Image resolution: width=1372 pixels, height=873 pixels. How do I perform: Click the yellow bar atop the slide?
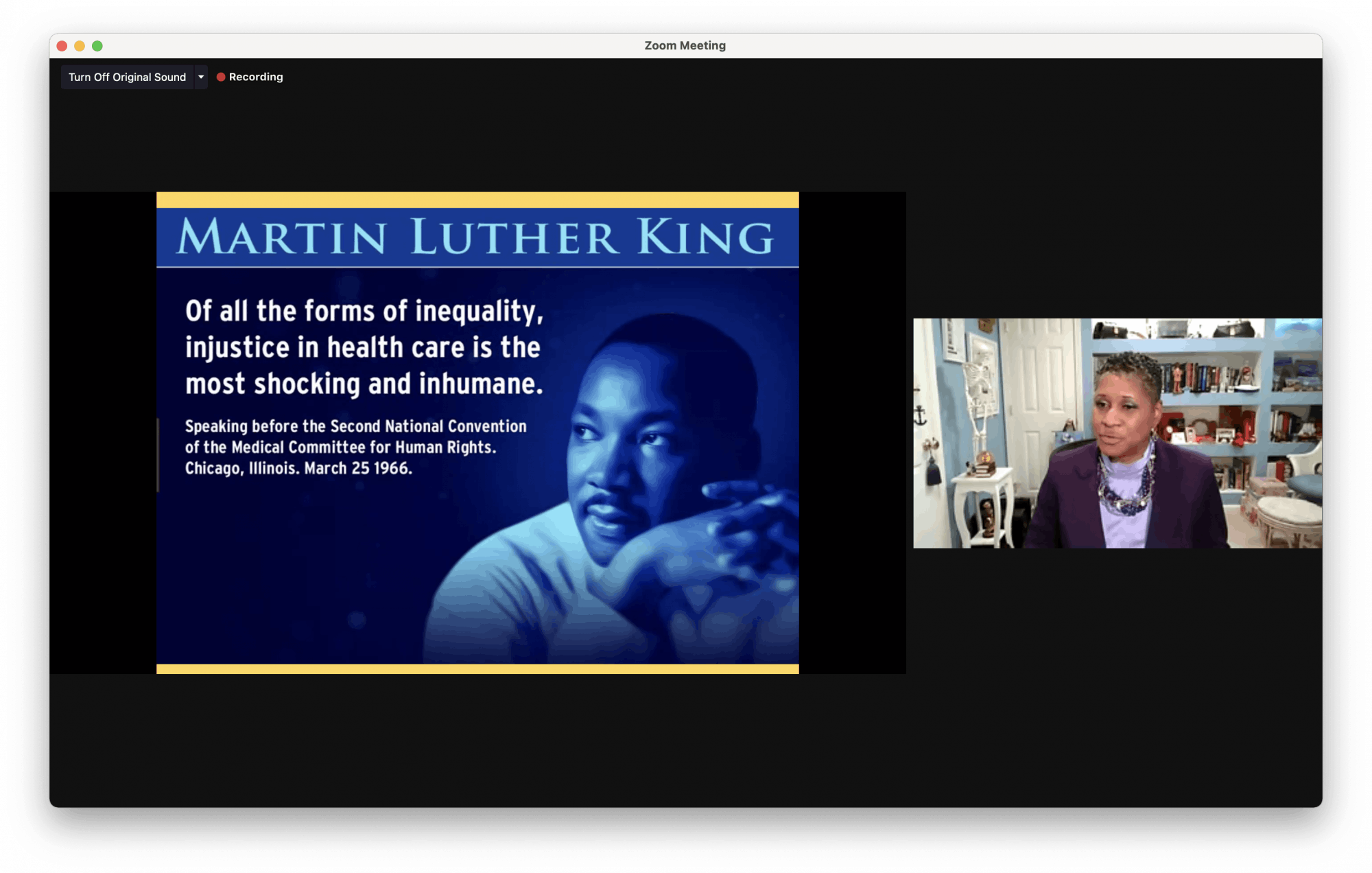coord(477,200)
